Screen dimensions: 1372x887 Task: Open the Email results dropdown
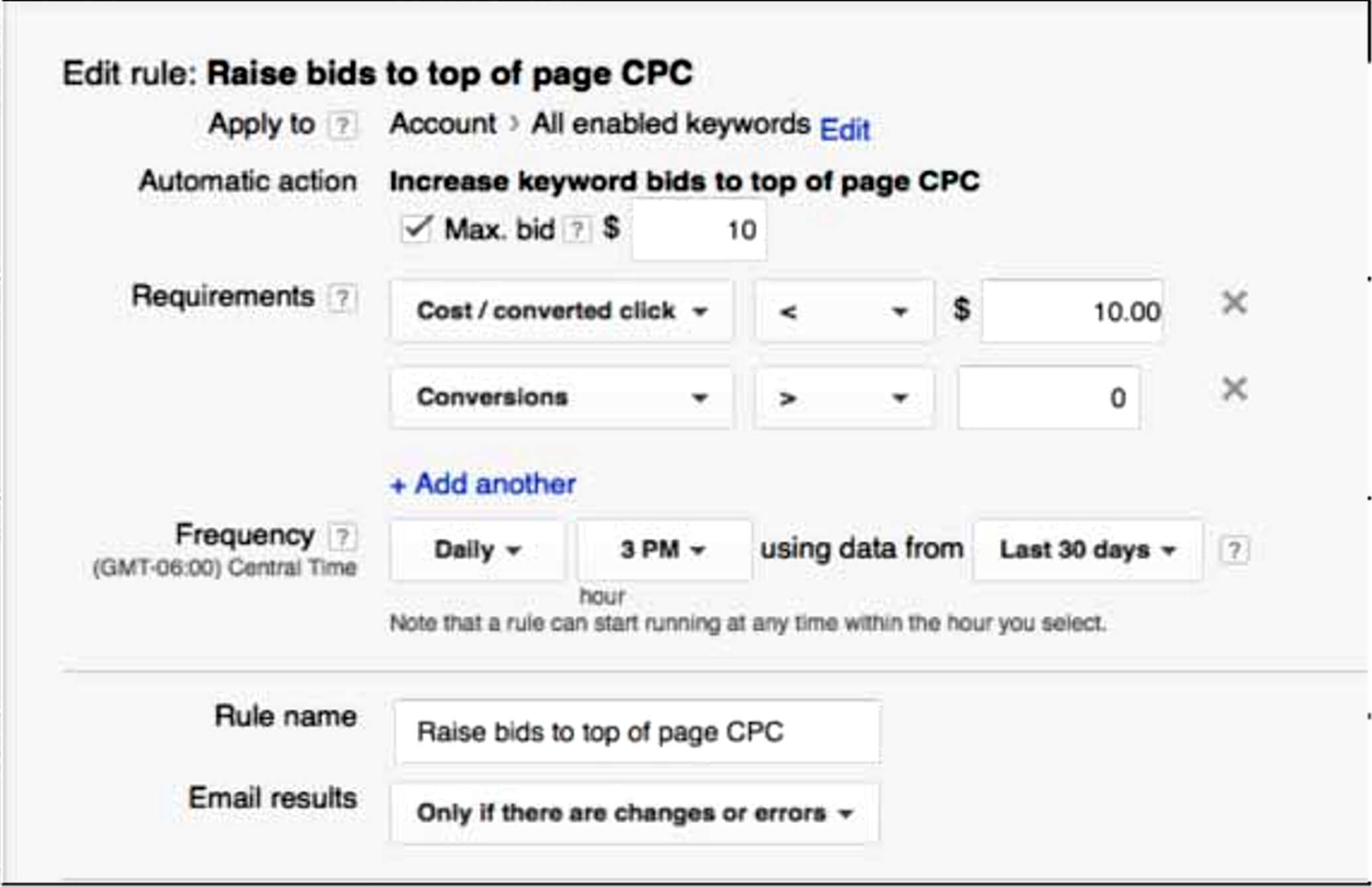tap(635, 813)
